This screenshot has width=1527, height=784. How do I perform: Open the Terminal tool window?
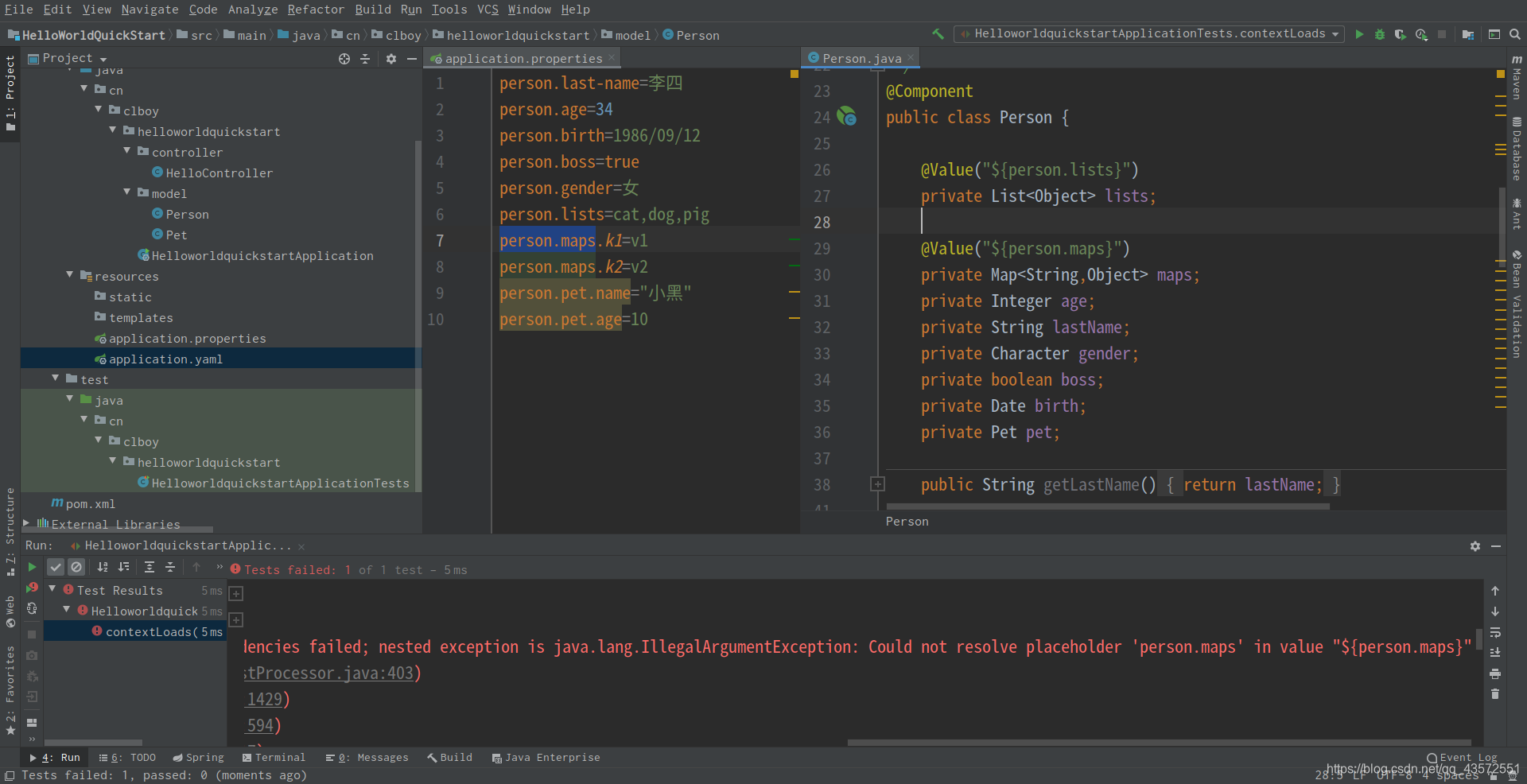tap(274, 758)
